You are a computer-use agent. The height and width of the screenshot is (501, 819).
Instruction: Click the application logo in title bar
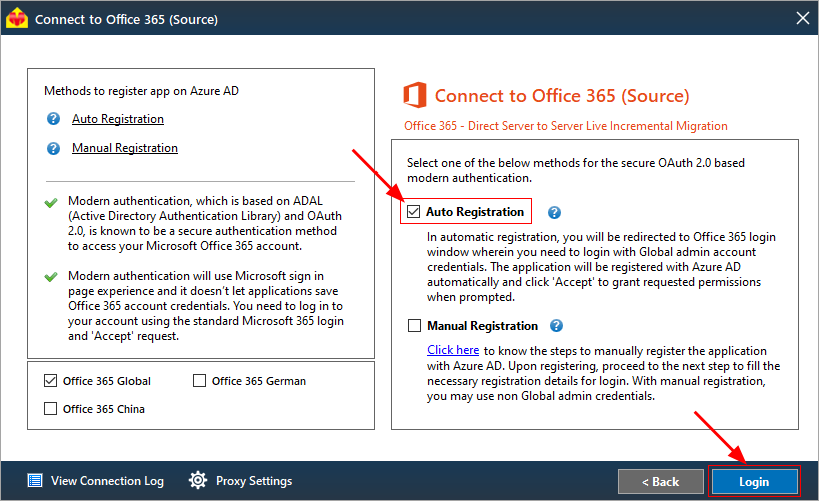click(17, 18)
